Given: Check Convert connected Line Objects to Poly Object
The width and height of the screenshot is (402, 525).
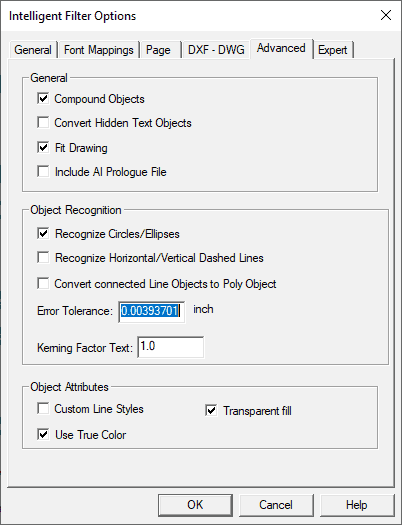Looking at the screenshot, I should (43, 283).
